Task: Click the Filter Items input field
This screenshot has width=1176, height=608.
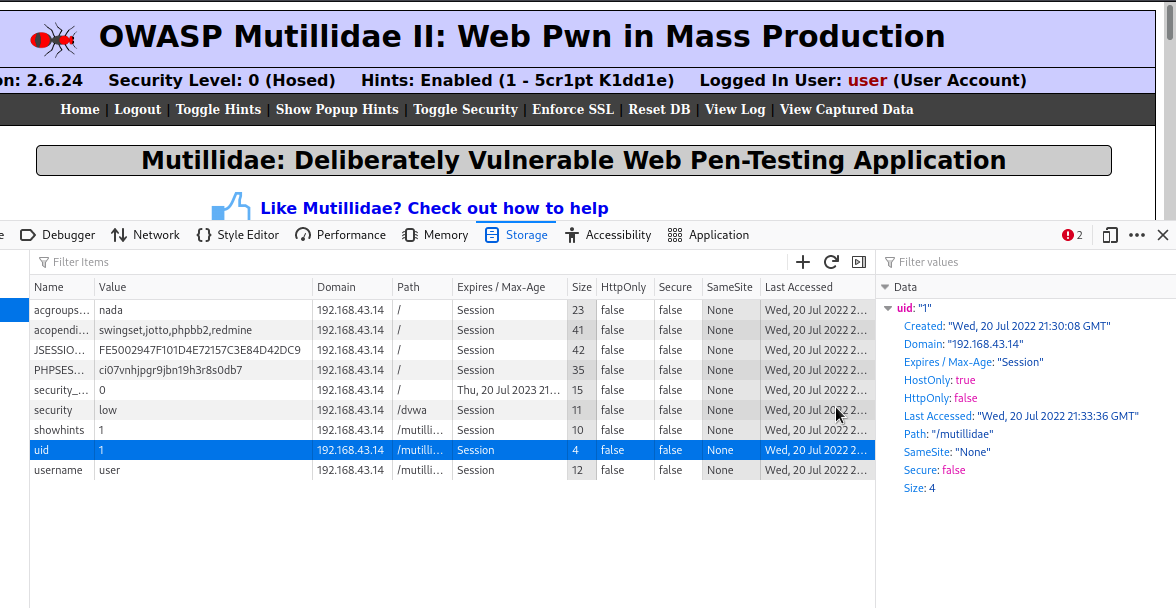Action: (411, 262)
